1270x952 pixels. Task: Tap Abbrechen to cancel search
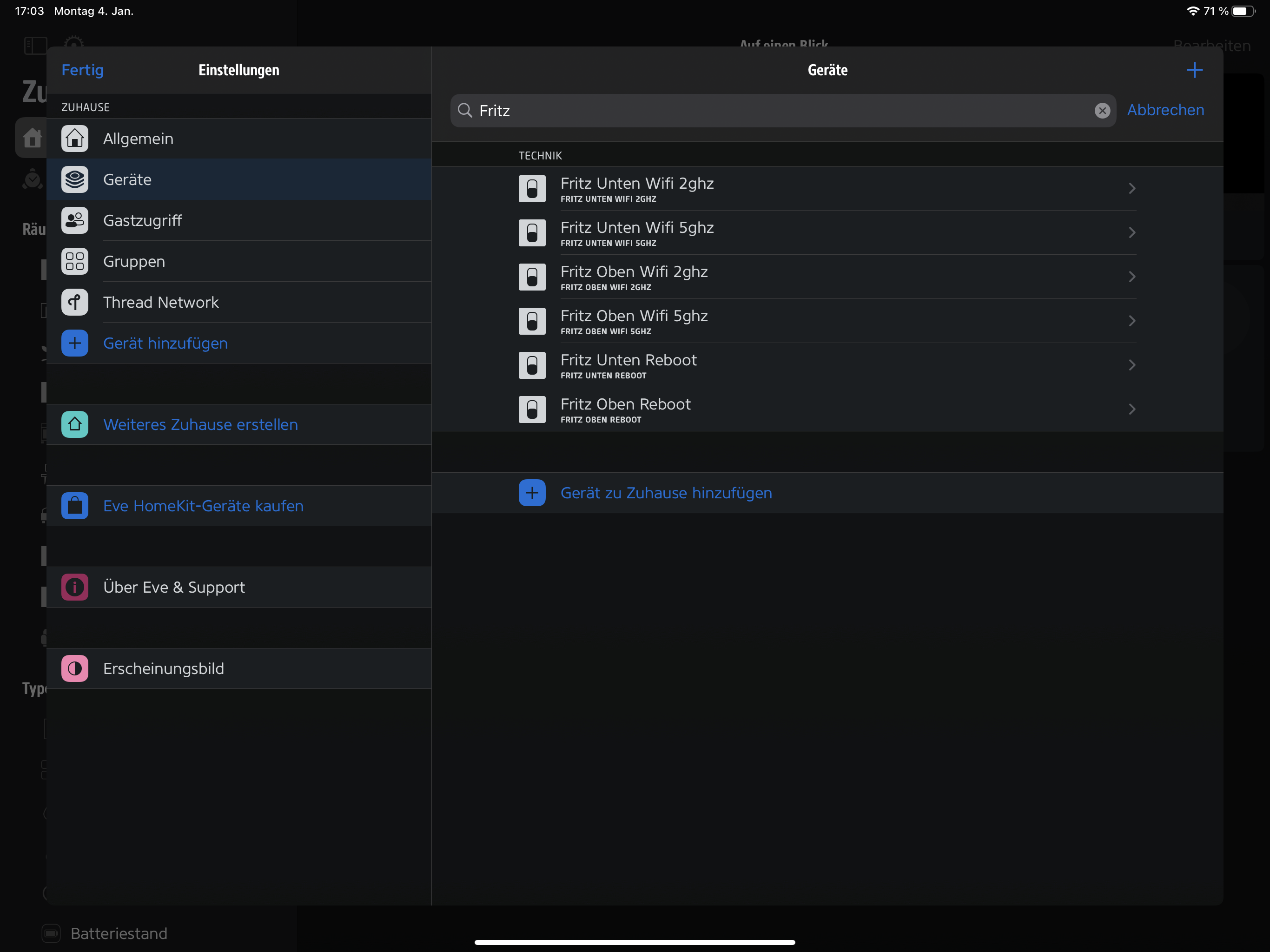tap(1165, 110)
